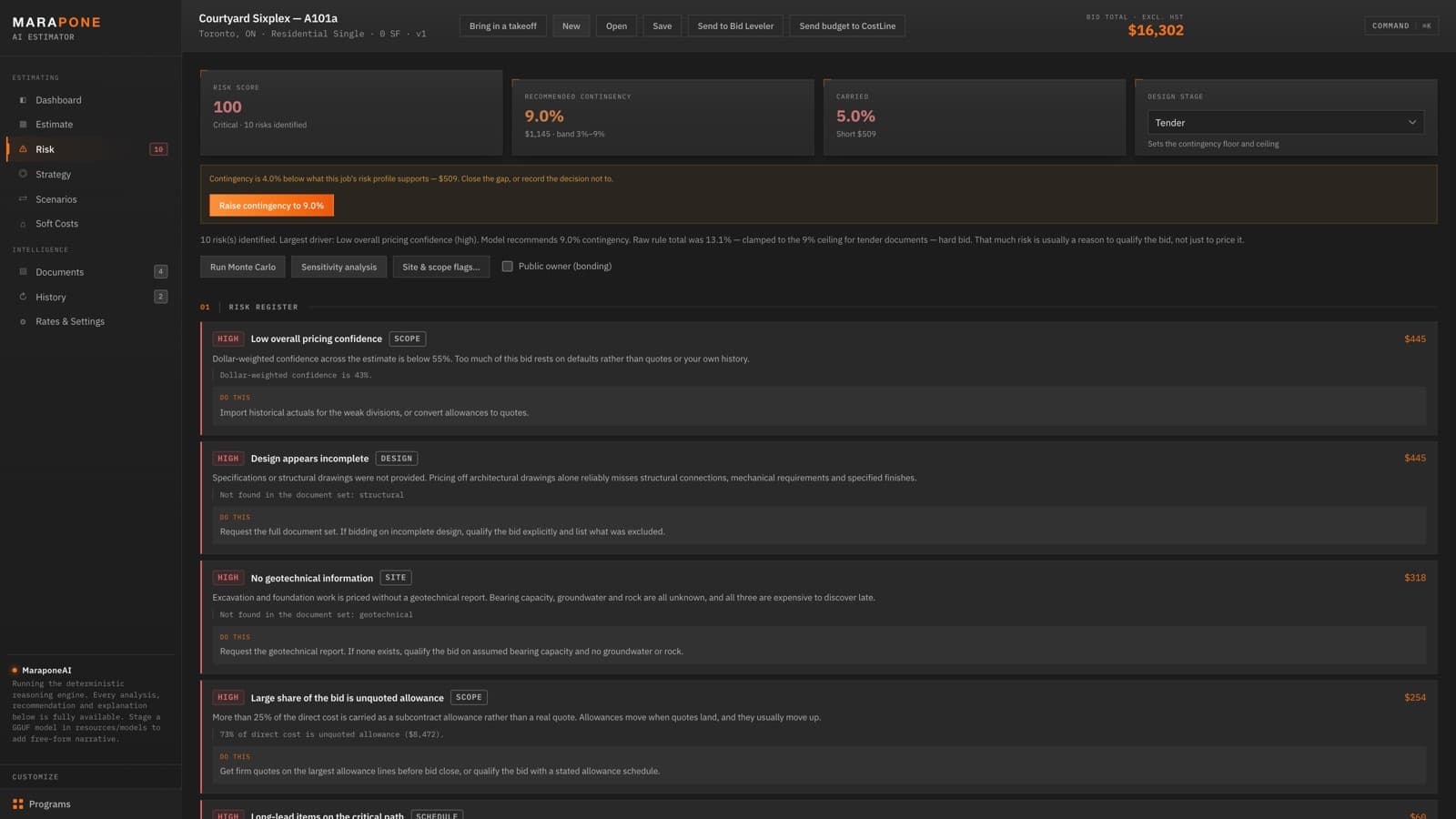Click the Documents sidebar icon
Image resolution: width=1456 pixels, height=819 pixels.
tap(23, 272)
